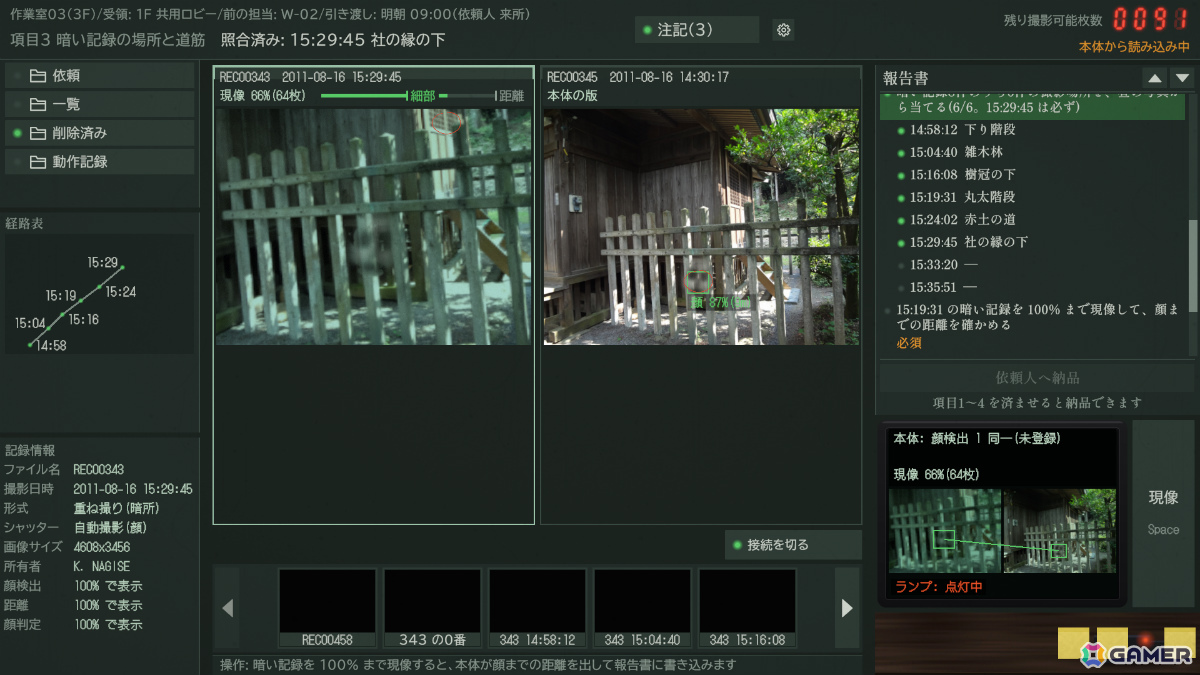Select the 削除済み folder
This screenshot has height=675, width=1200.
point(100,133)
